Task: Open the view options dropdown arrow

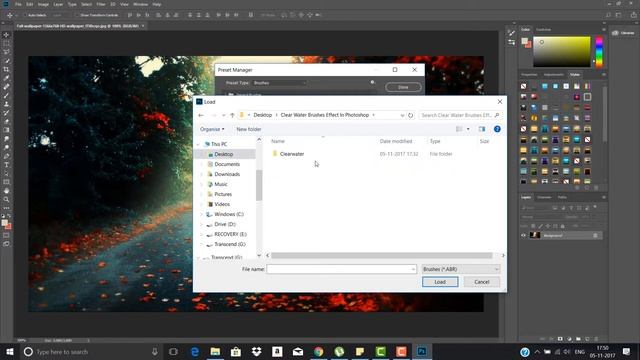Action: pyautogui.click(x=468, y=129)
